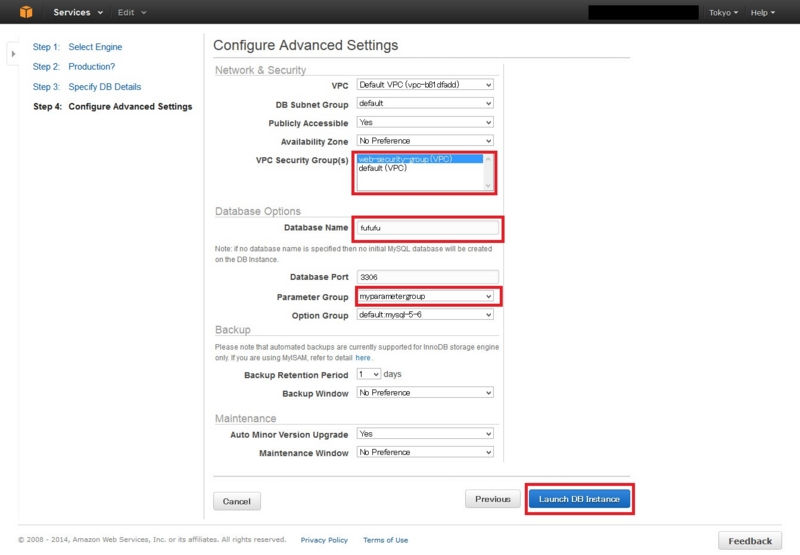Open the Availability Zone dropdown
This screenshot has height=555, width=800.
(425, 141)
